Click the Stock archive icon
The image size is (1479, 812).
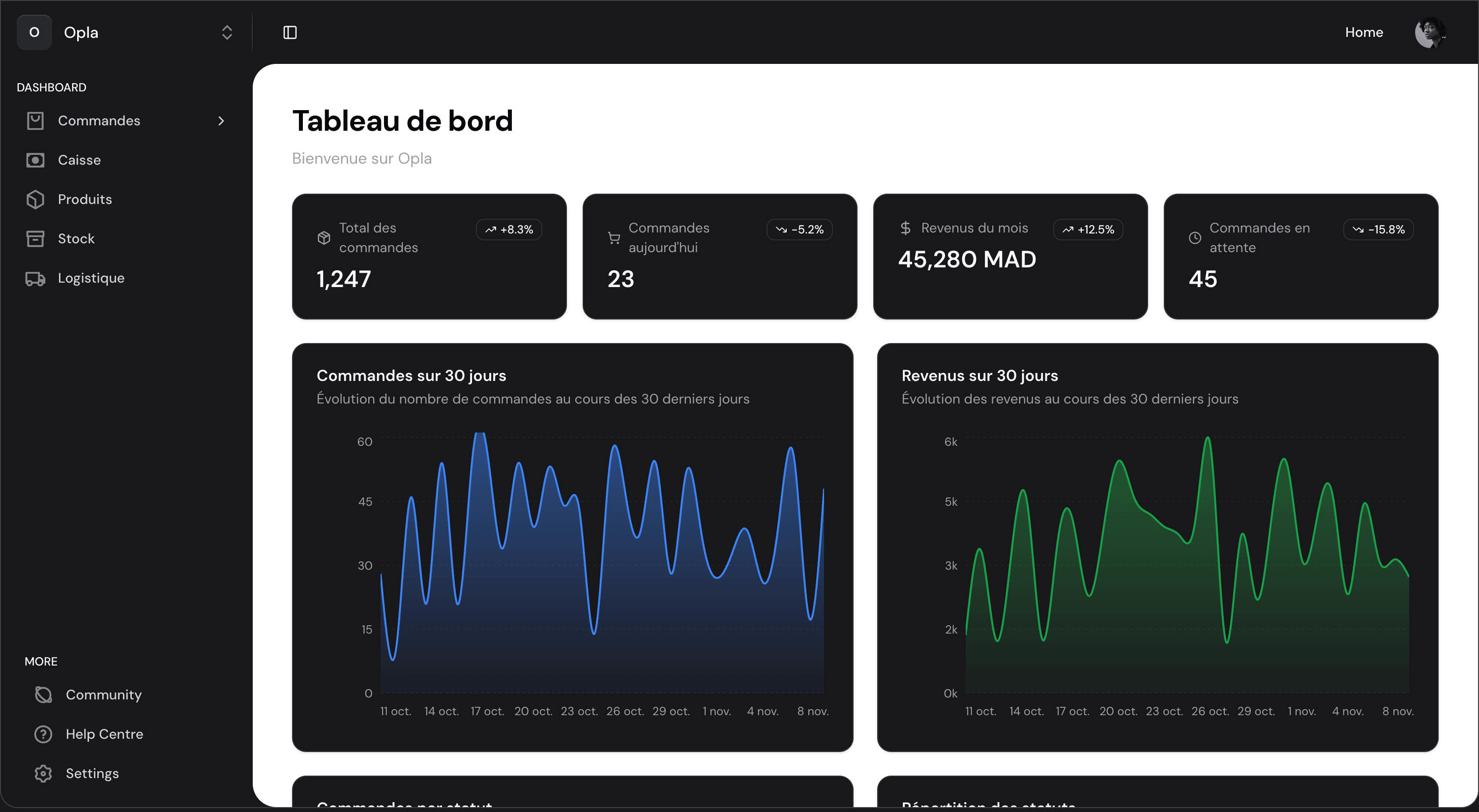[x=35, y=239]
